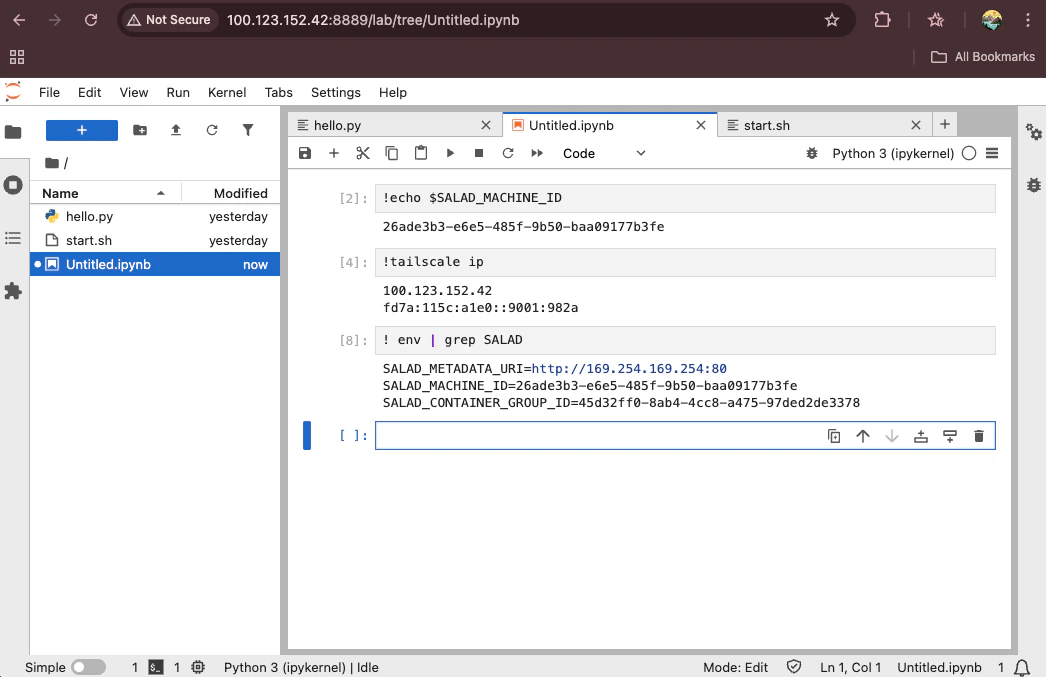Close the start.sh tab

916,125
